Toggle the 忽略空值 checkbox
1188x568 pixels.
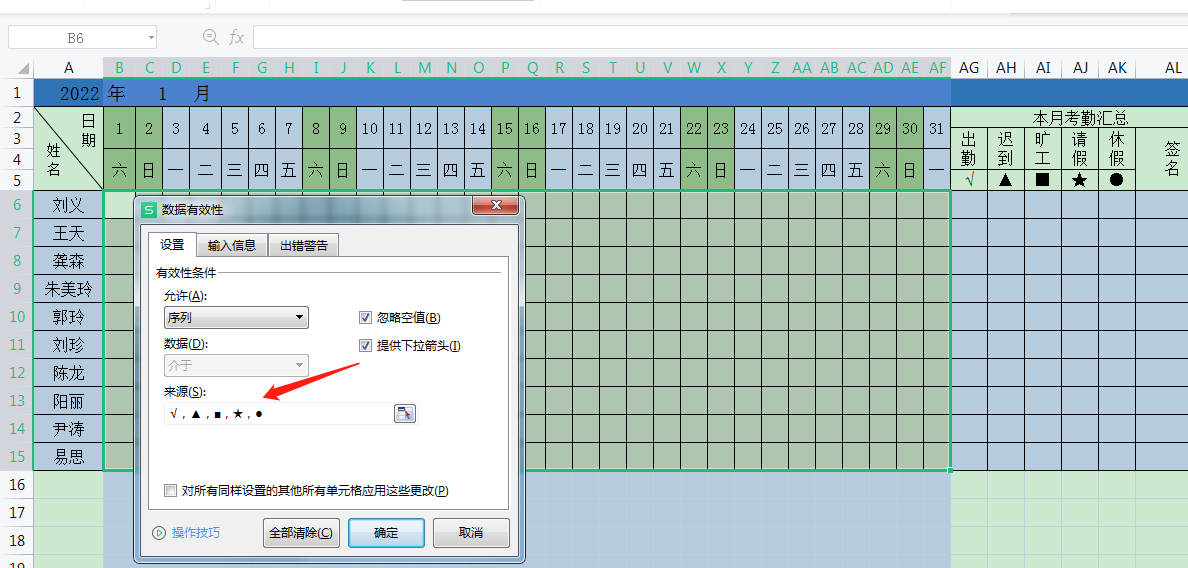(x=365, y=317)
